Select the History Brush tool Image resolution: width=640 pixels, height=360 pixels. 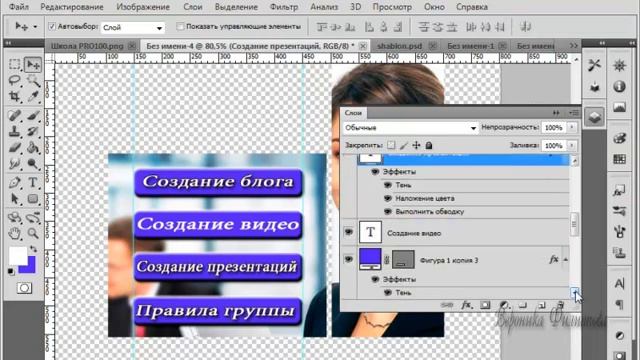coord(33,131)
